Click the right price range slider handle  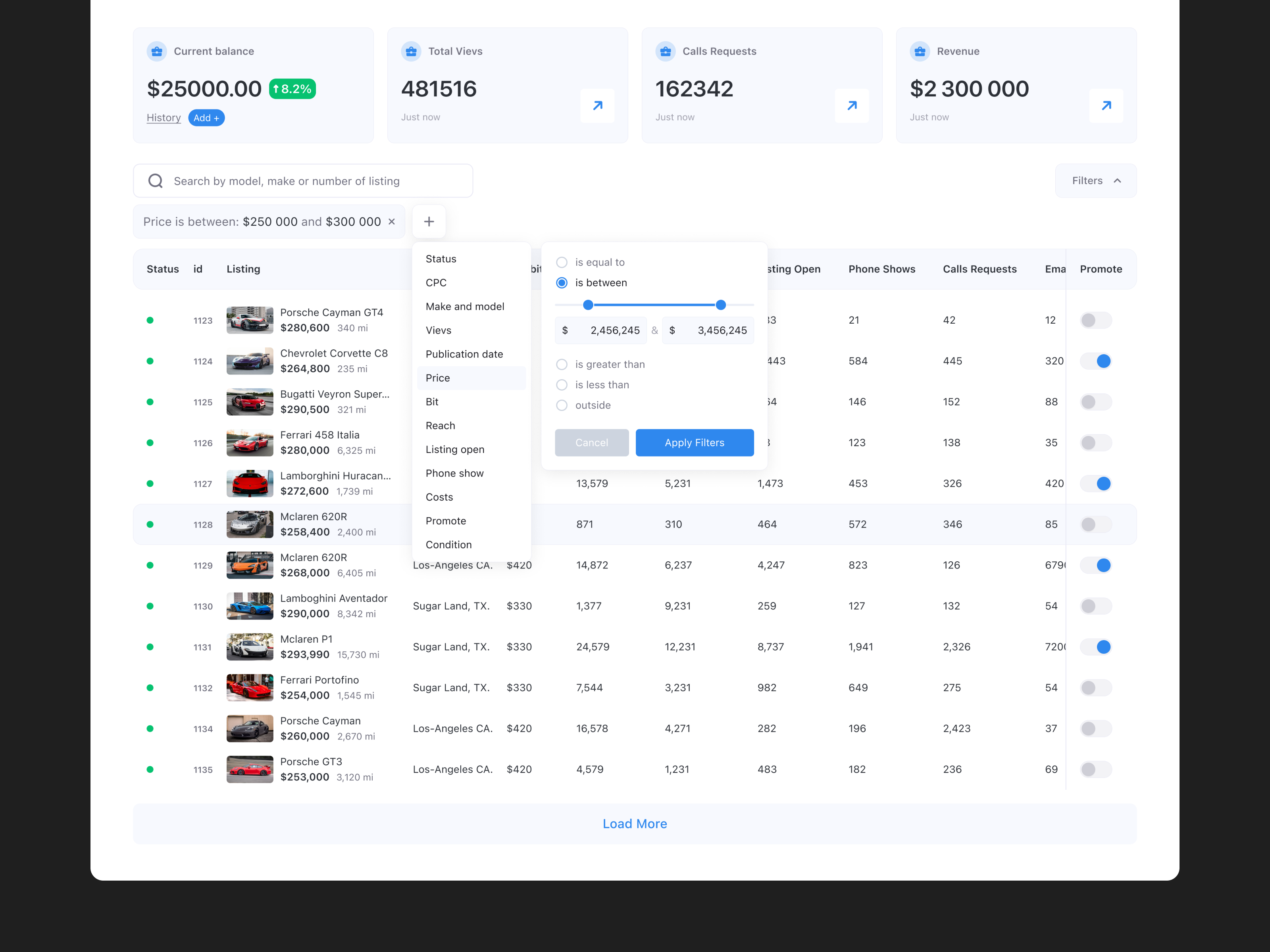pyautogui.click(x=721, y=305)
